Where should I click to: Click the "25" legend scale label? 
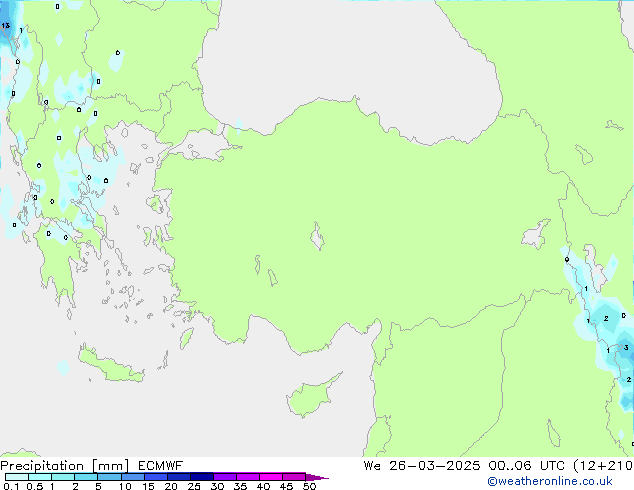[x=194, y=486]
